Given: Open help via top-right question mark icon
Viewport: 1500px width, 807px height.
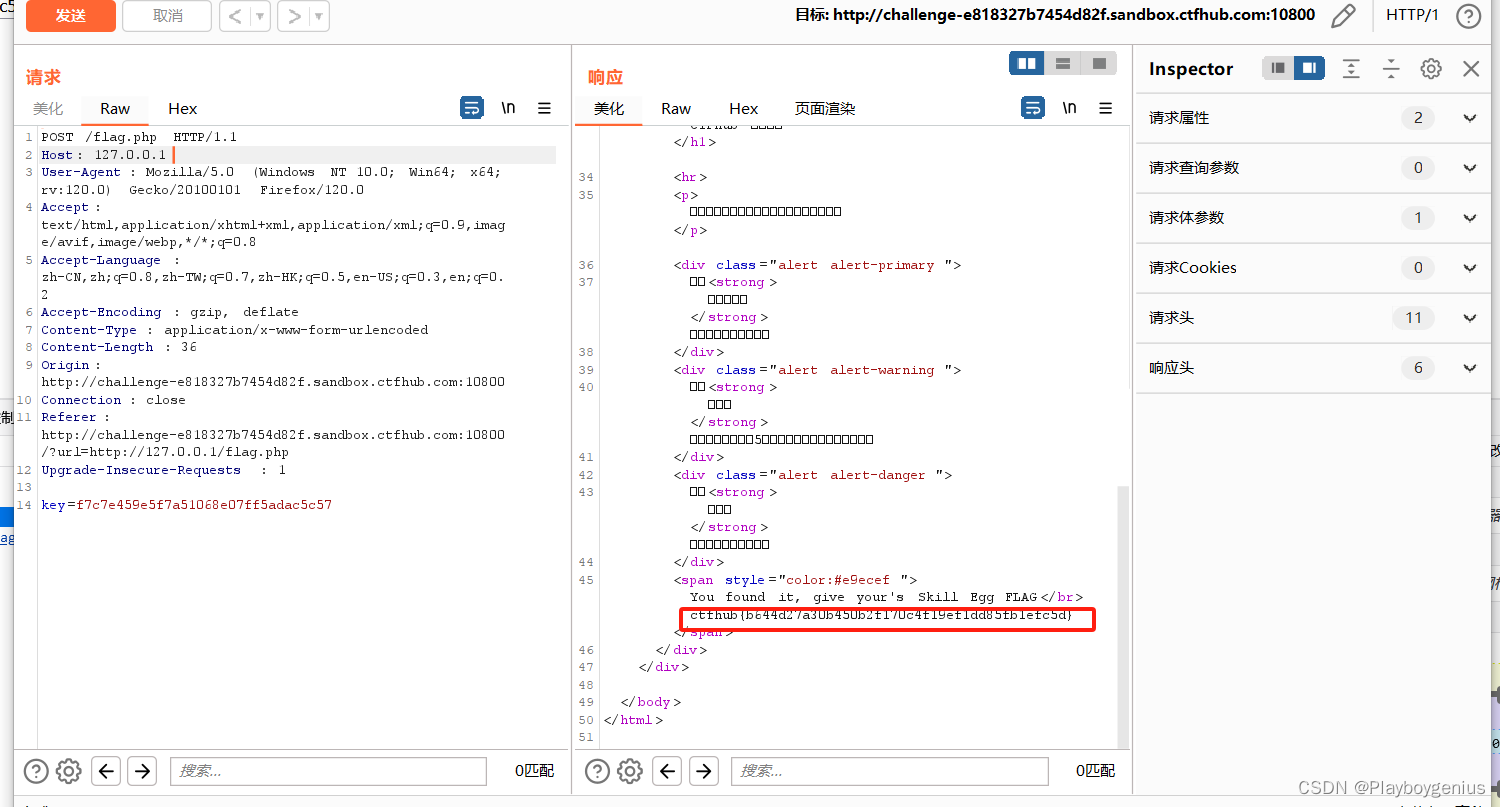Looking at the screenshot, I should [x=1468, y=16].
